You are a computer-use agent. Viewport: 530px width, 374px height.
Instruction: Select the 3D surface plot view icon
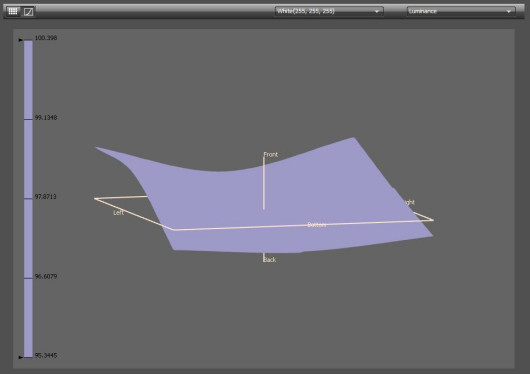coord(28,12)
